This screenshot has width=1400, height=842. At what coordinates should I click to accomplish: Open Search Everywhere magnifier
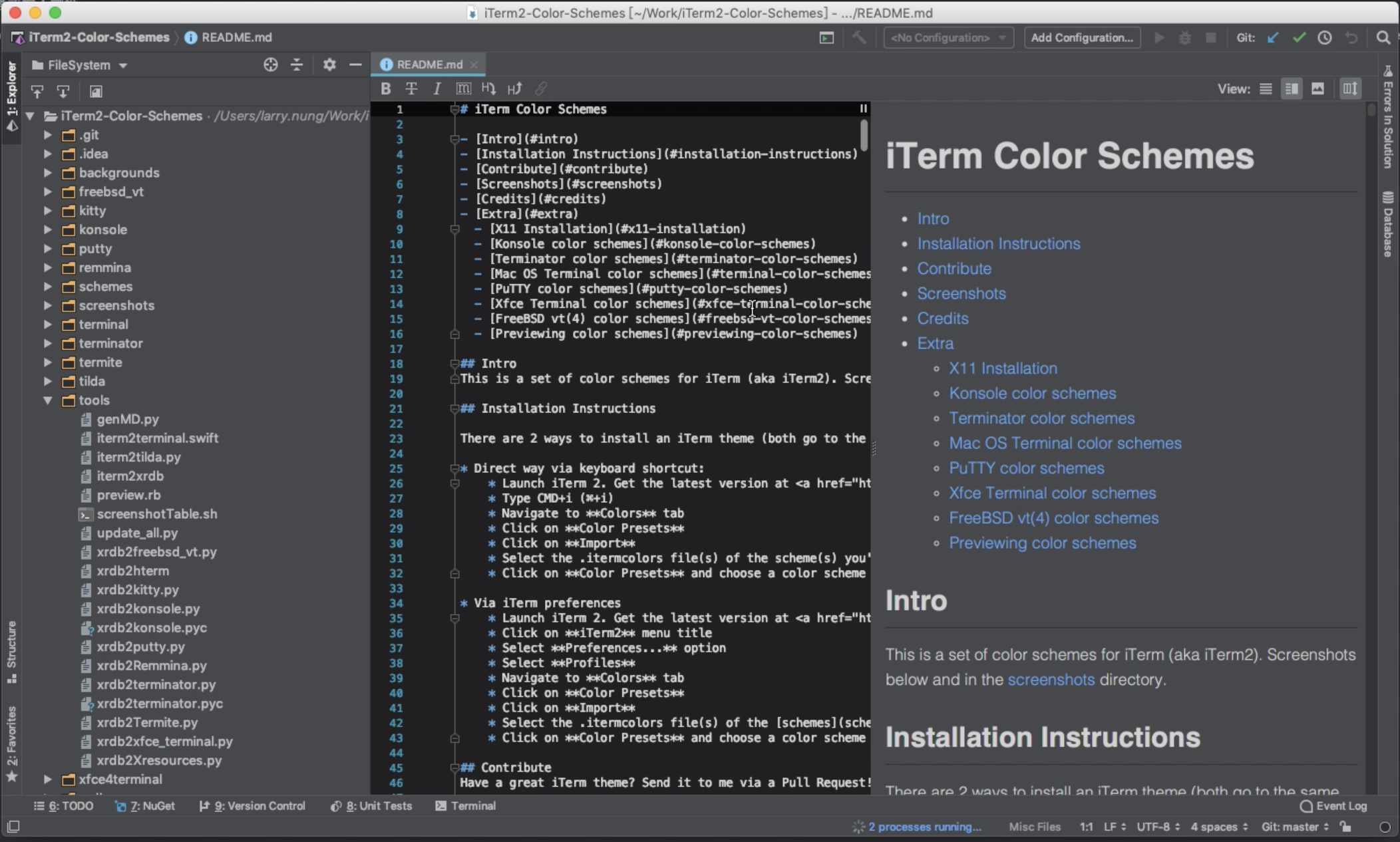[1383, 38]
